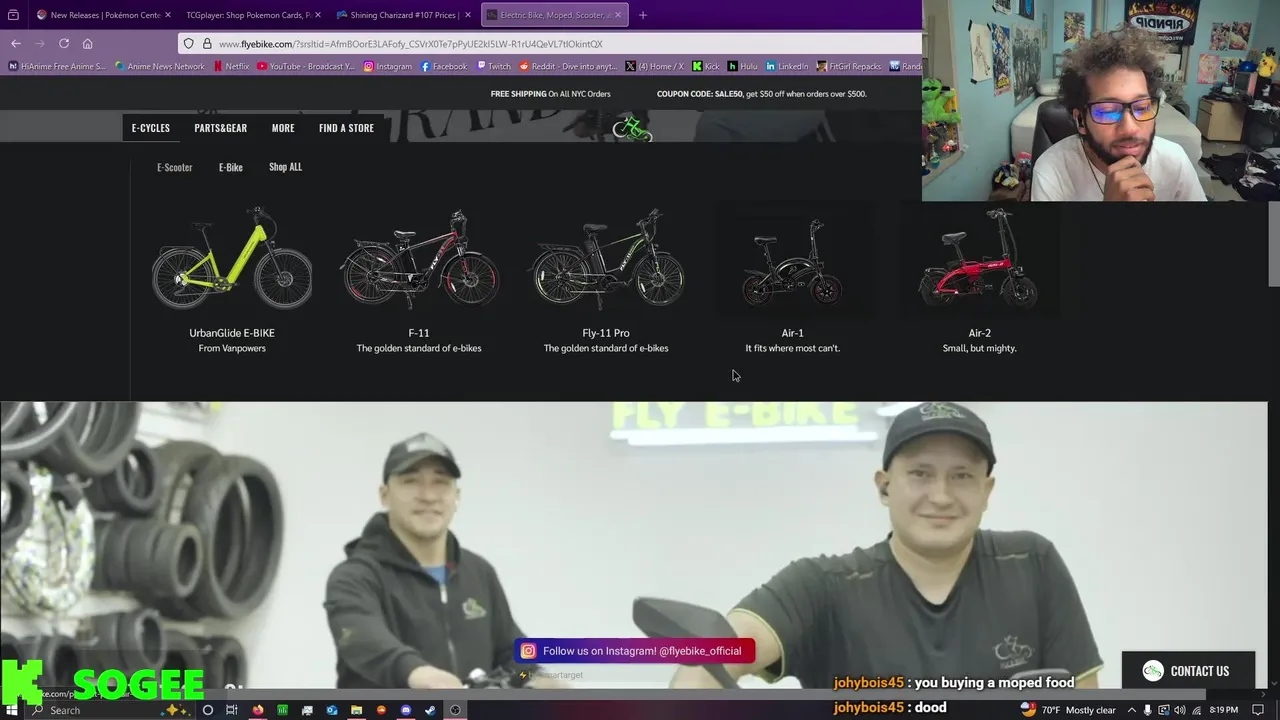This screenshot has width=1280, height=720.
Task: Open Anime News Network bookmark
Action: coord(160,66)
